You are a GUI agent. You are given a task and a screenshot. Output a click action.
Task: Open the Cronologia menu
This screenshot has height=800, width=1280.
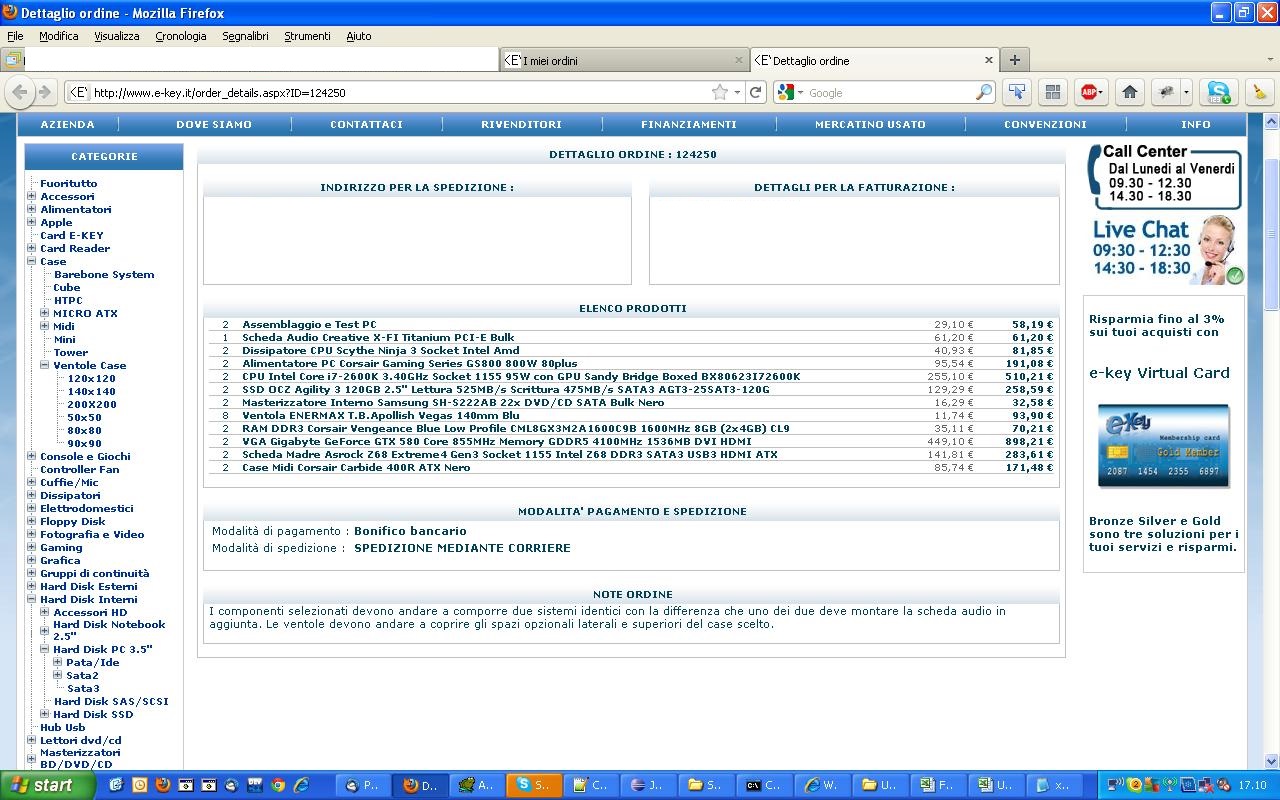181,36
